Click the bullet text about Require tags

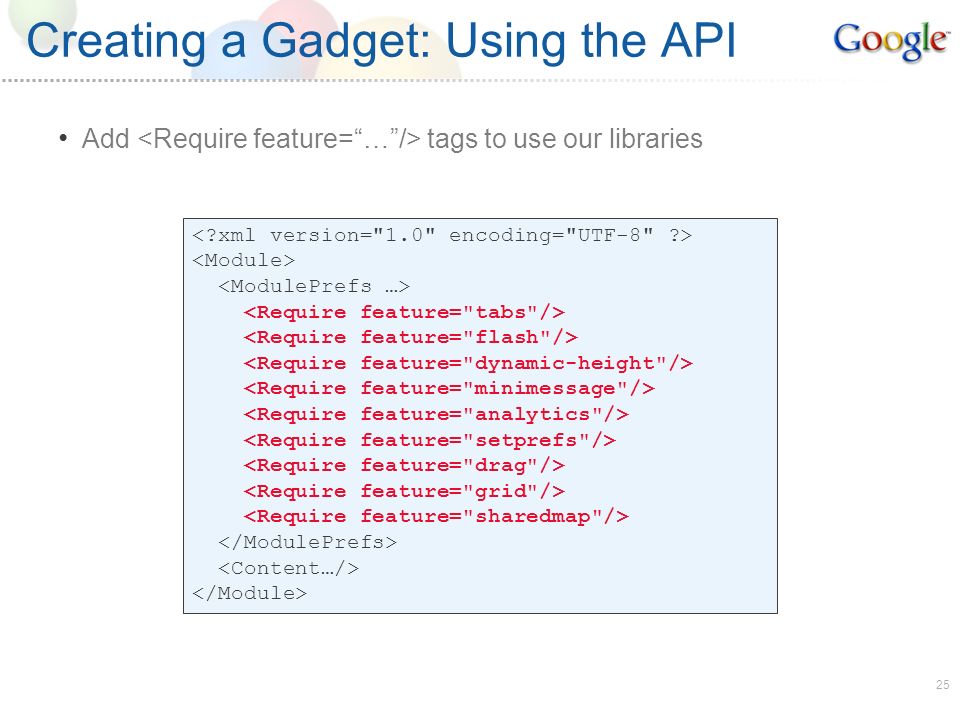click(x=392, y=139)
